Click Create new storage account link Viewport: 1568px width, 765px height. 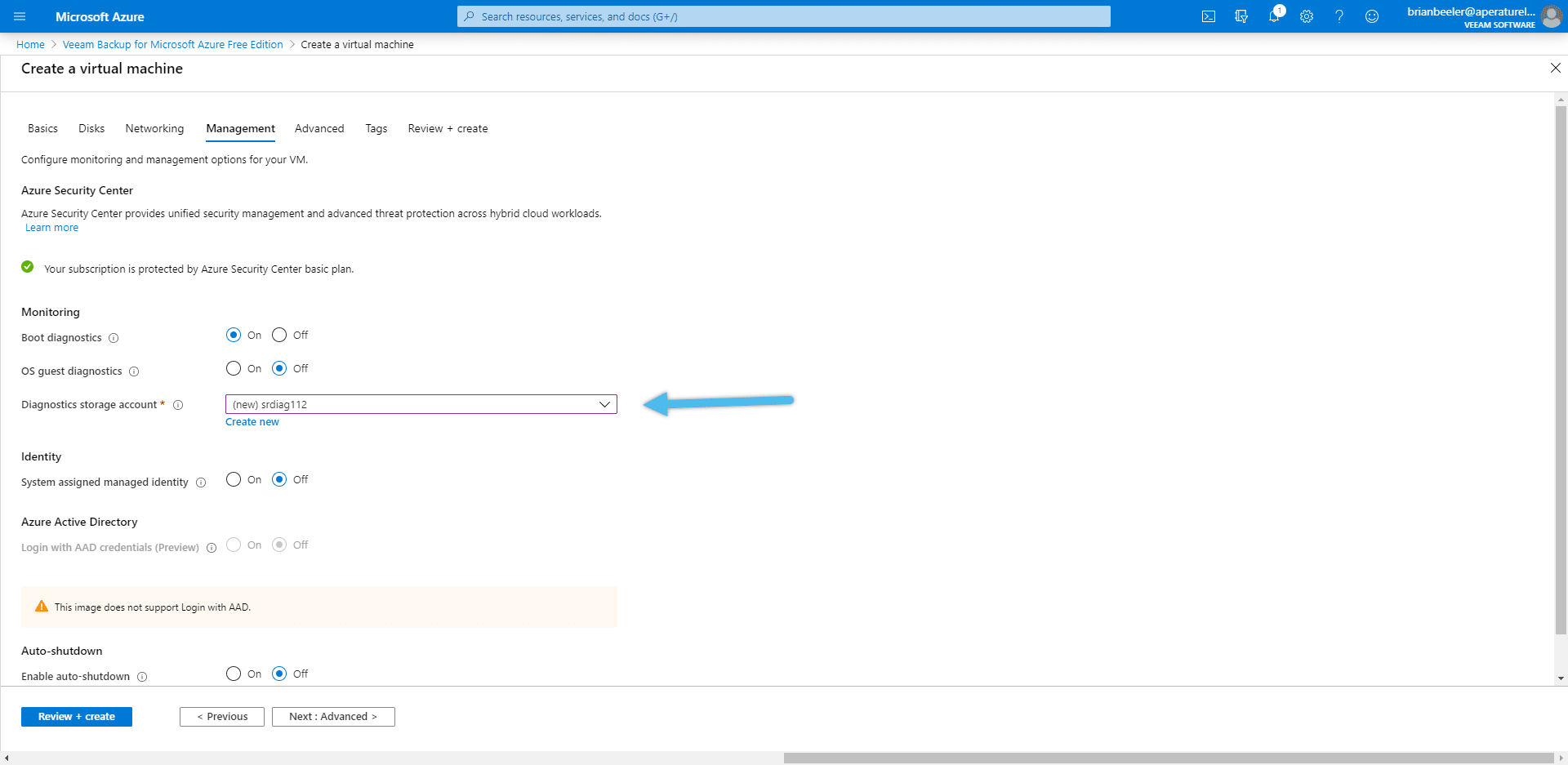pyautogui.click(x=252, y=422)
